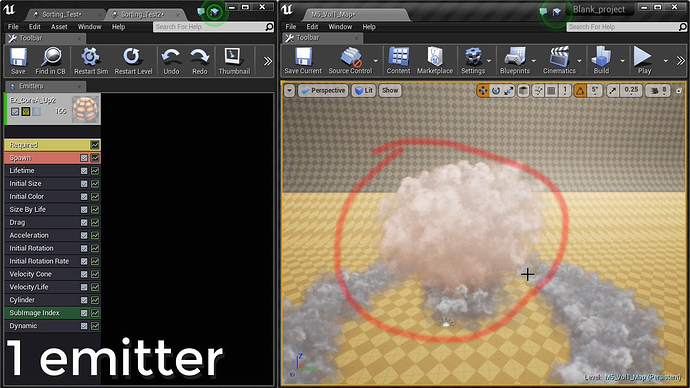Open the Asset menu in Cascade
The height and width of the screenshot is (388, 690).
tap(59, 27)
